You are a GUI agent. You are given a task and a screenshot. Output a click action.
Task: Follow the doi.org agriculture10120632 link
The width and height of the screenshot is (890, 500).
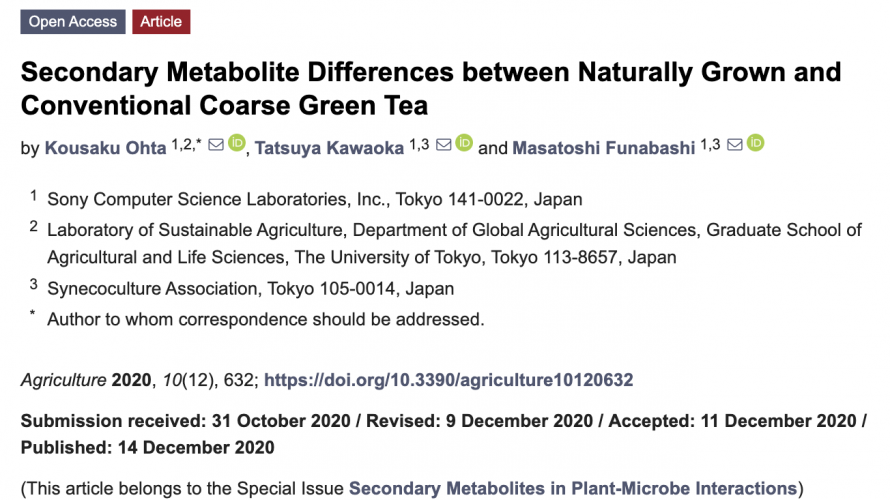tap(448, 380)
